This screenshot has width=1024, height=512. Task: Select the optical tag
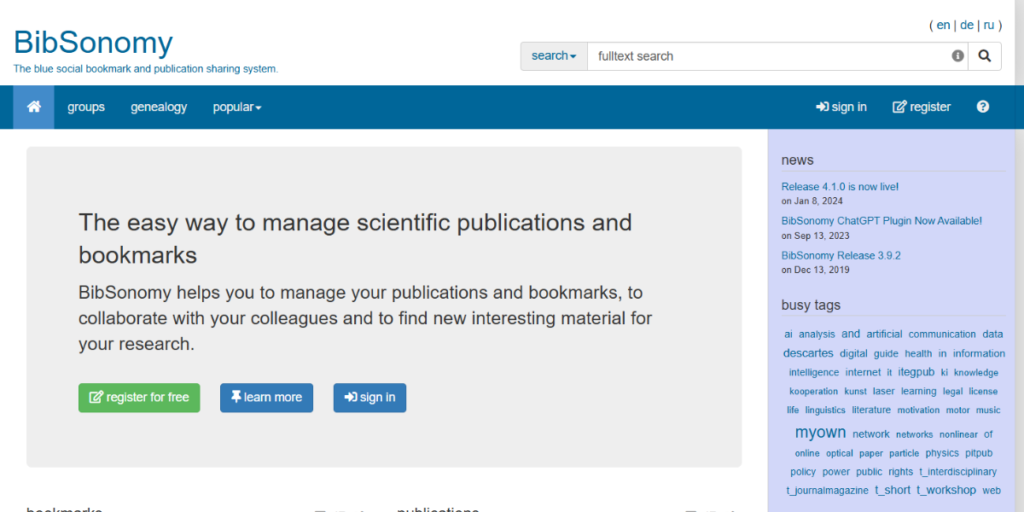[840, 453]
